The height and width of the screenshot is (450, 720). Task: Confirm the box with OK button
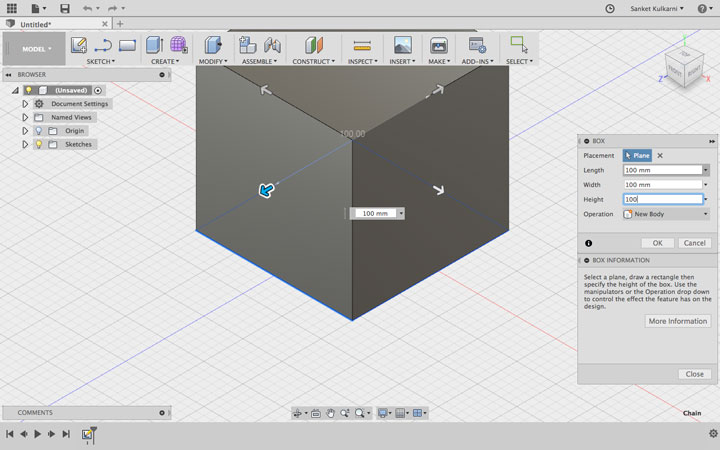tap(658, 243)
